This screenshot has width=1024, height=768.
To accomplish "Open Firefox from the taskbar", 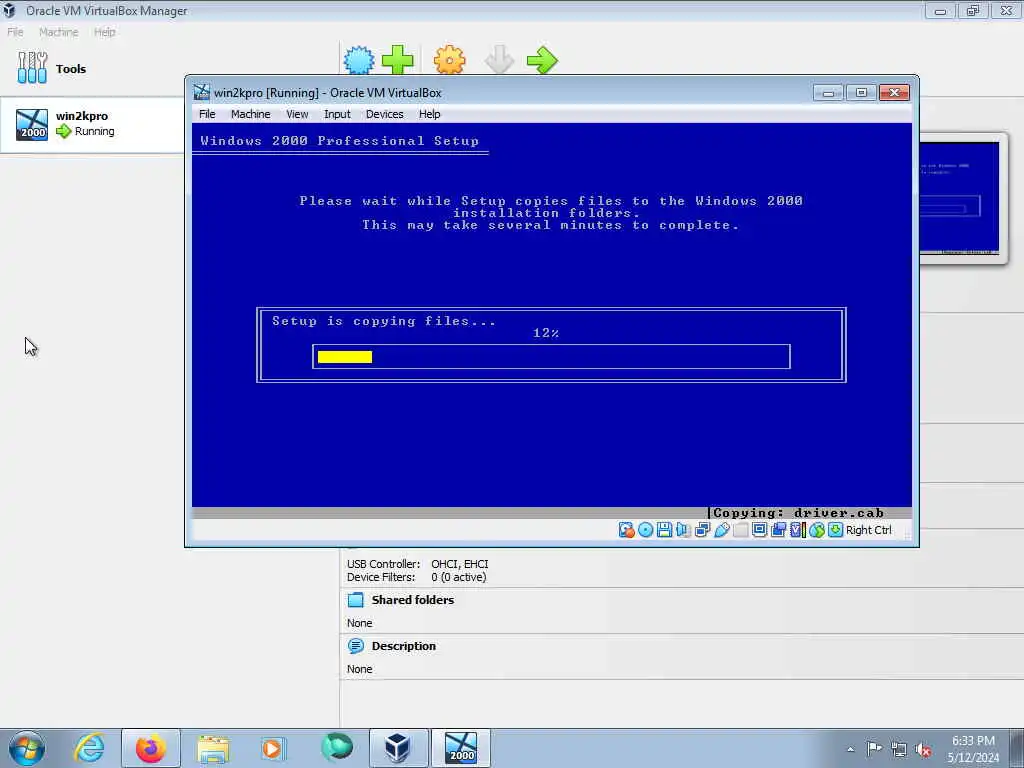I will pos(150,748).
